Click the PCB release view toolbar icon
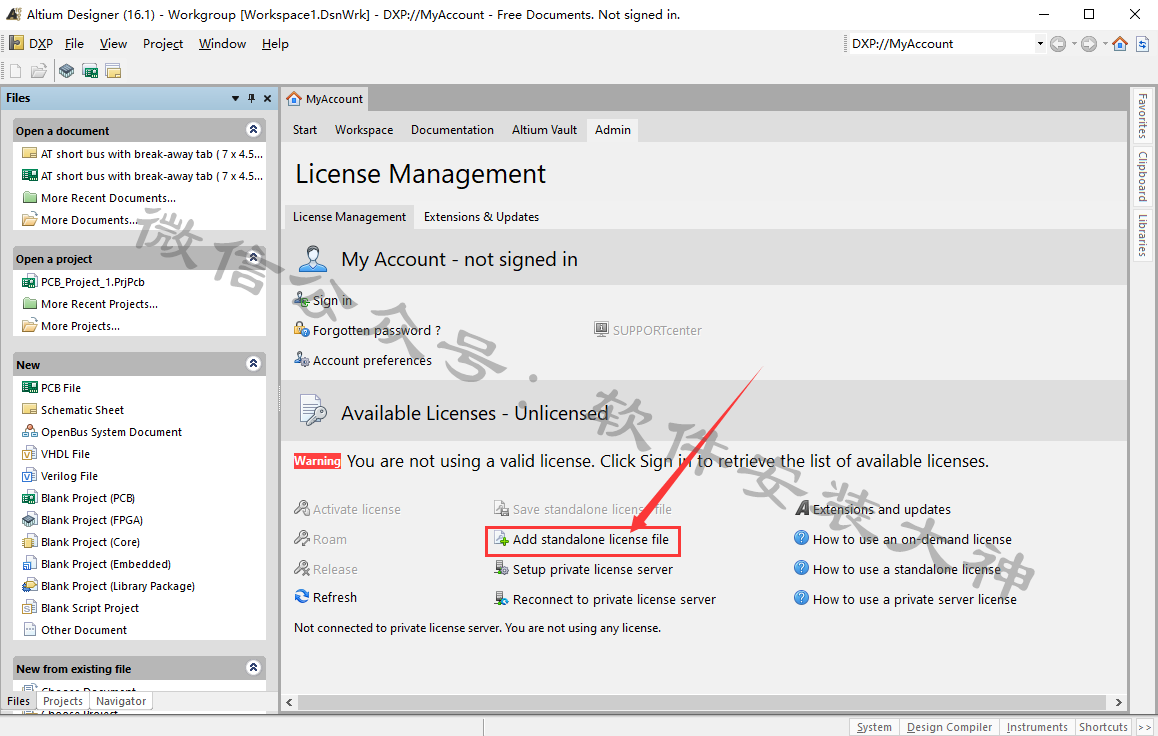 (x=90, y=71)
